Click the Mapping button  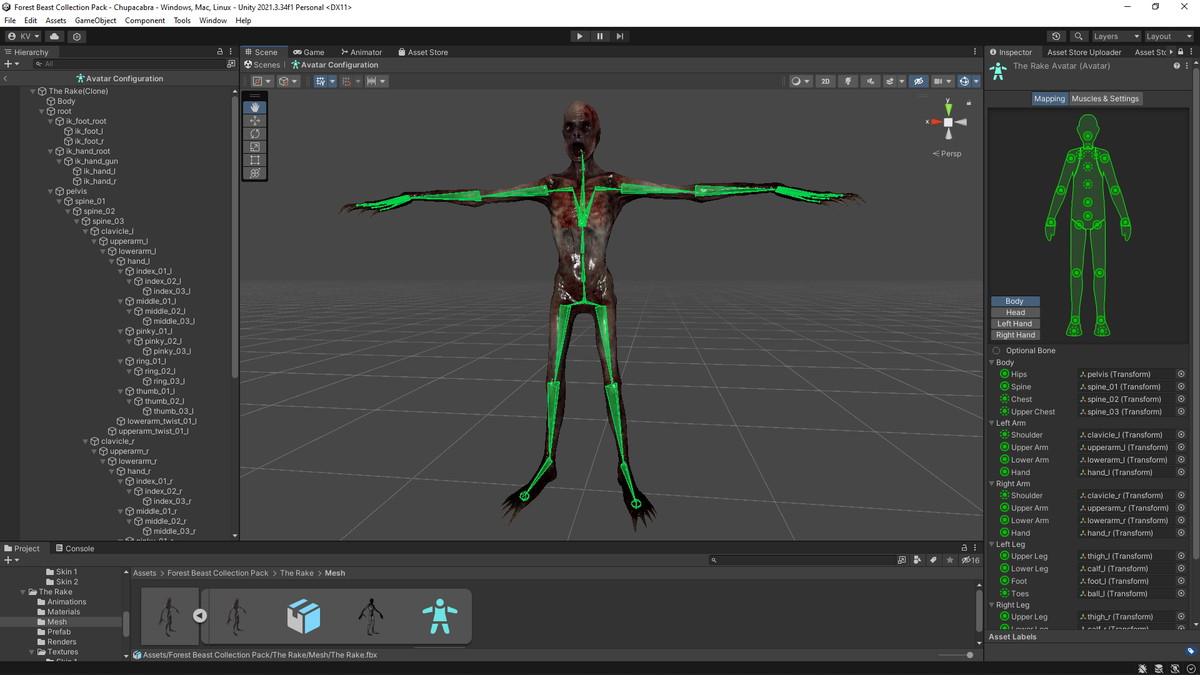coord(1050,99)
